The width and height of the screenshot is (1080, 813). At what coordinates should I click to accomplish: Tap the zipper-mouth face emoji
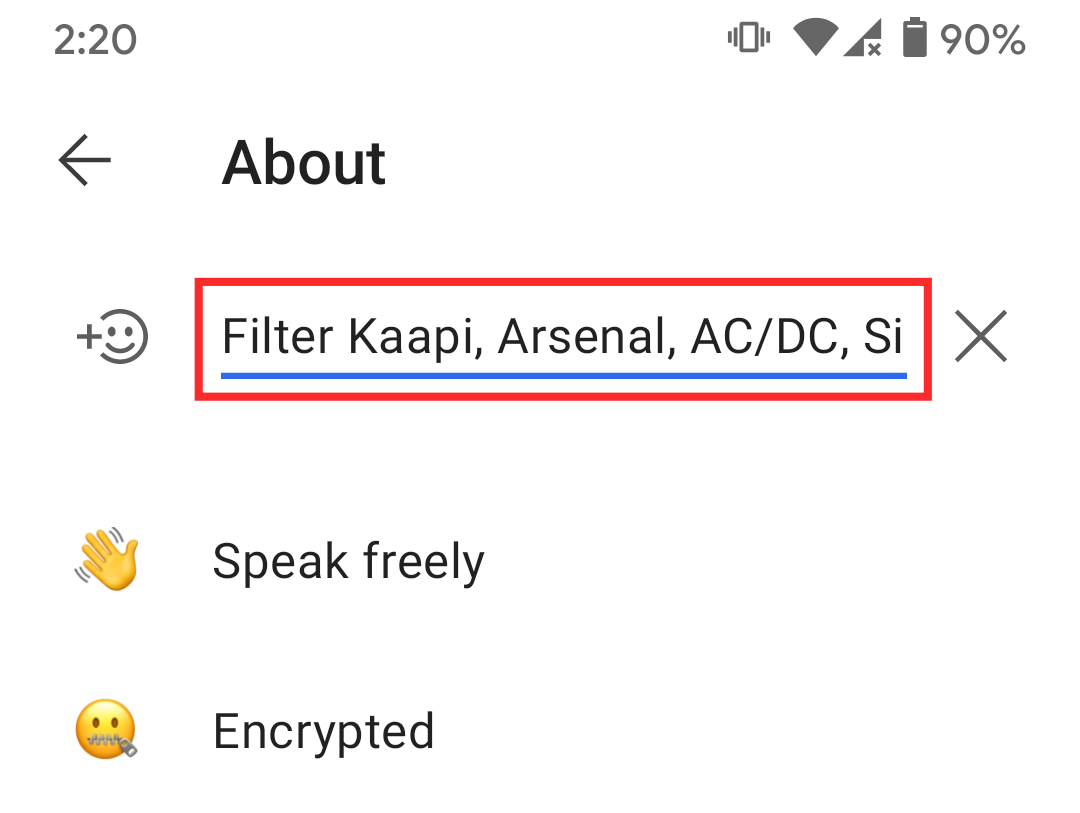[106, 731]
